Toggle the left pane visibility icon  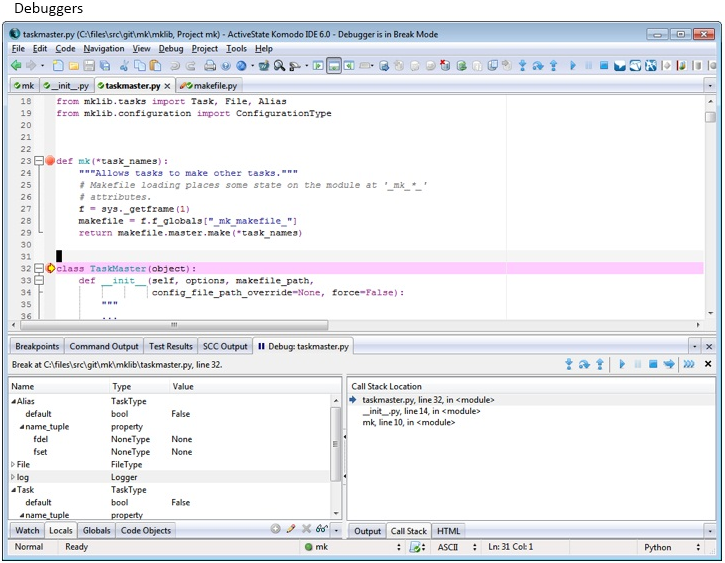click(318, 66)
